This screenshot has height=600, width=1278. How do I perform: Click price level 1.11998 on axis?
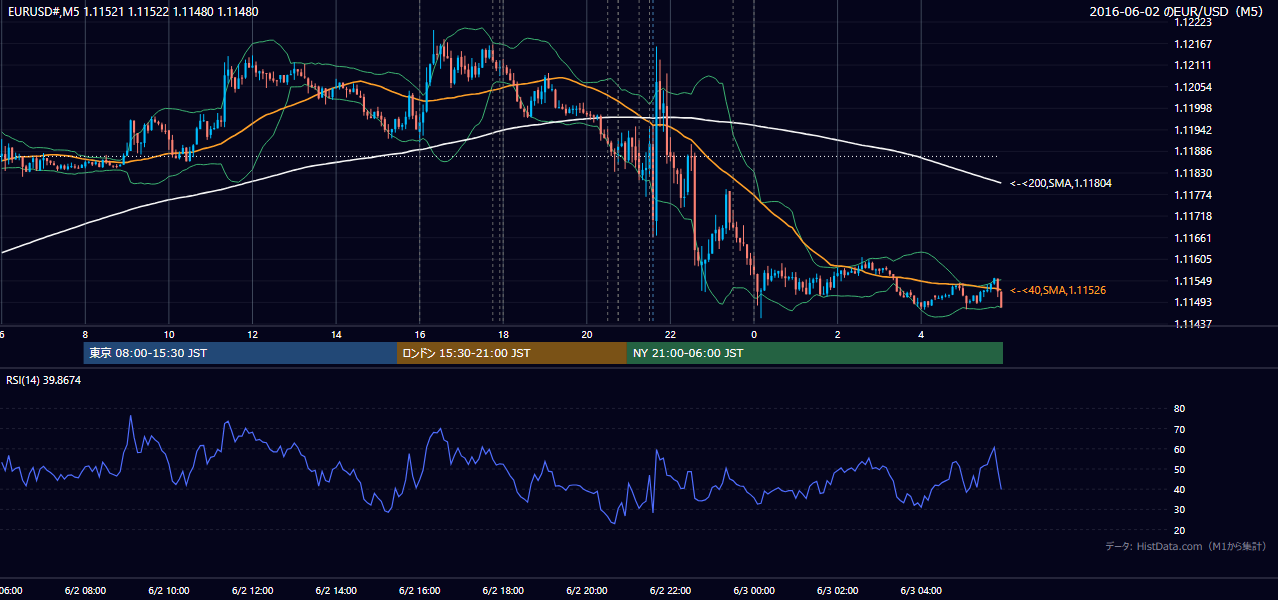(x=1194, y=108)
